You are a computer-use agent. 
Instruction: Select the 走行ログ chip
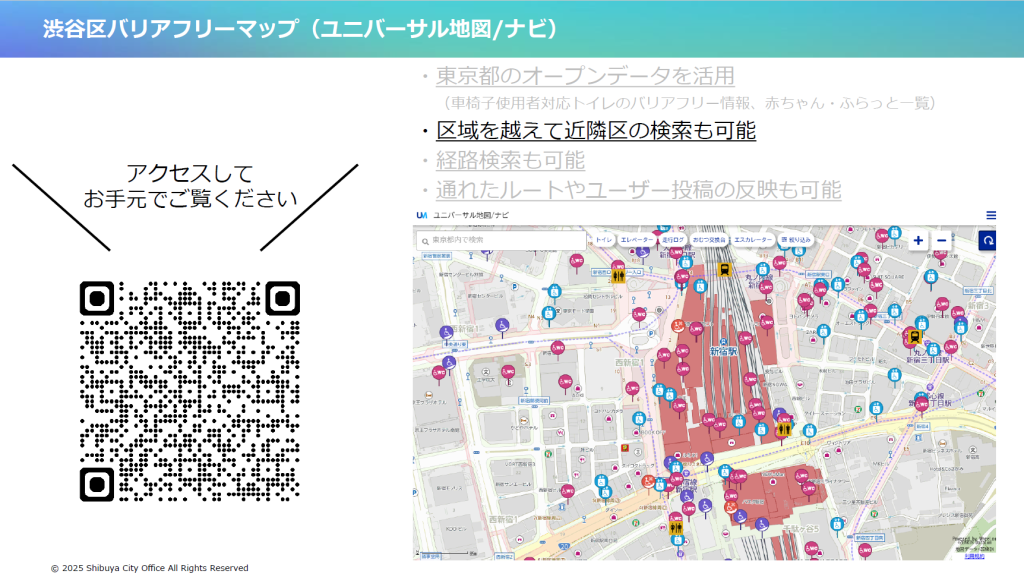point(672,240)
